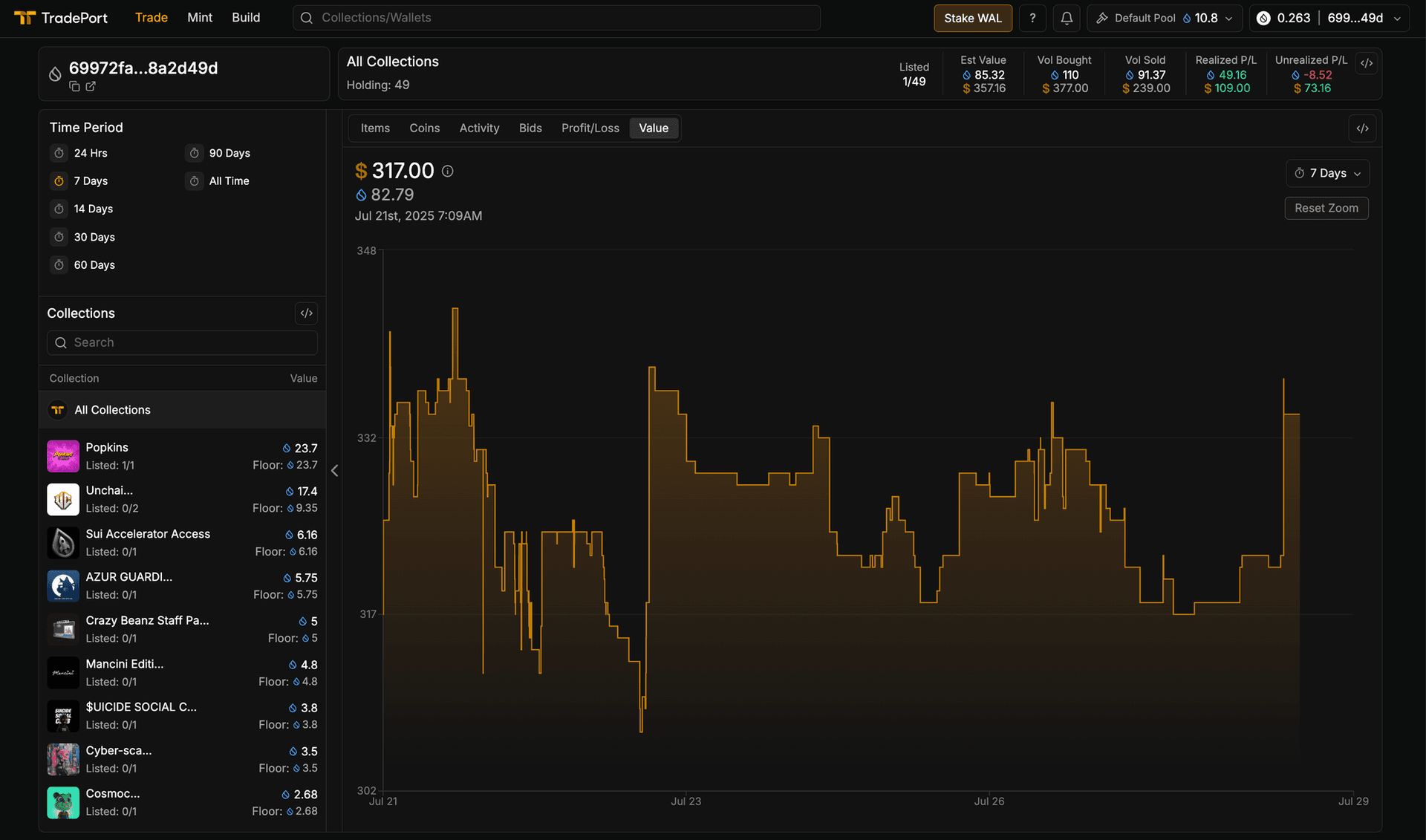Select the All Time time period

tap(227, 180)
